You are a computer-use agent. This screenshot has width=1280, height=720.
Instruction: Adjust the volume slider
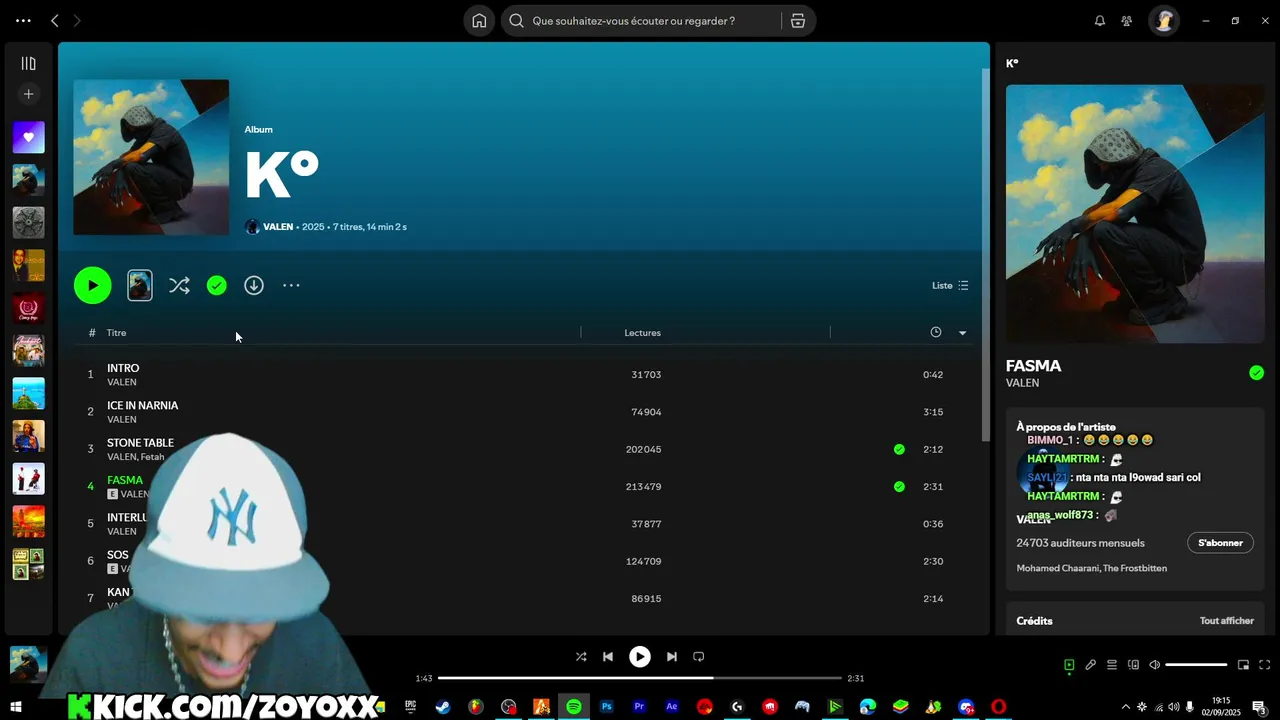pos(1196,665)
